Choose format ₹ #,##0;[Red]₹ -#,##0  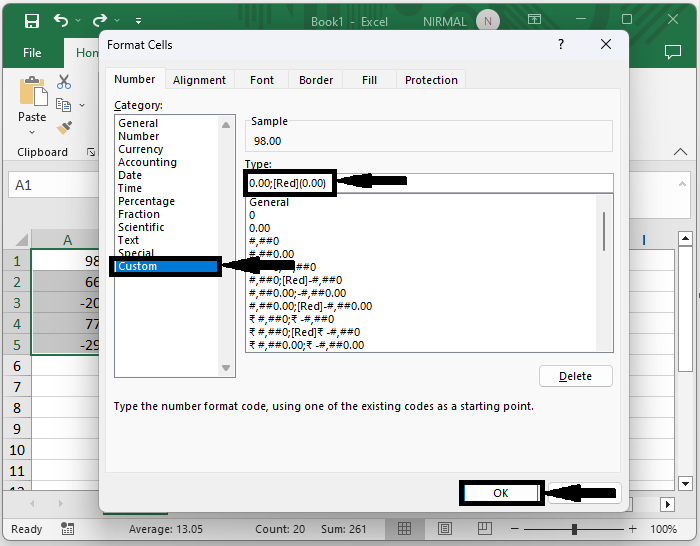[x=304, y=332]
